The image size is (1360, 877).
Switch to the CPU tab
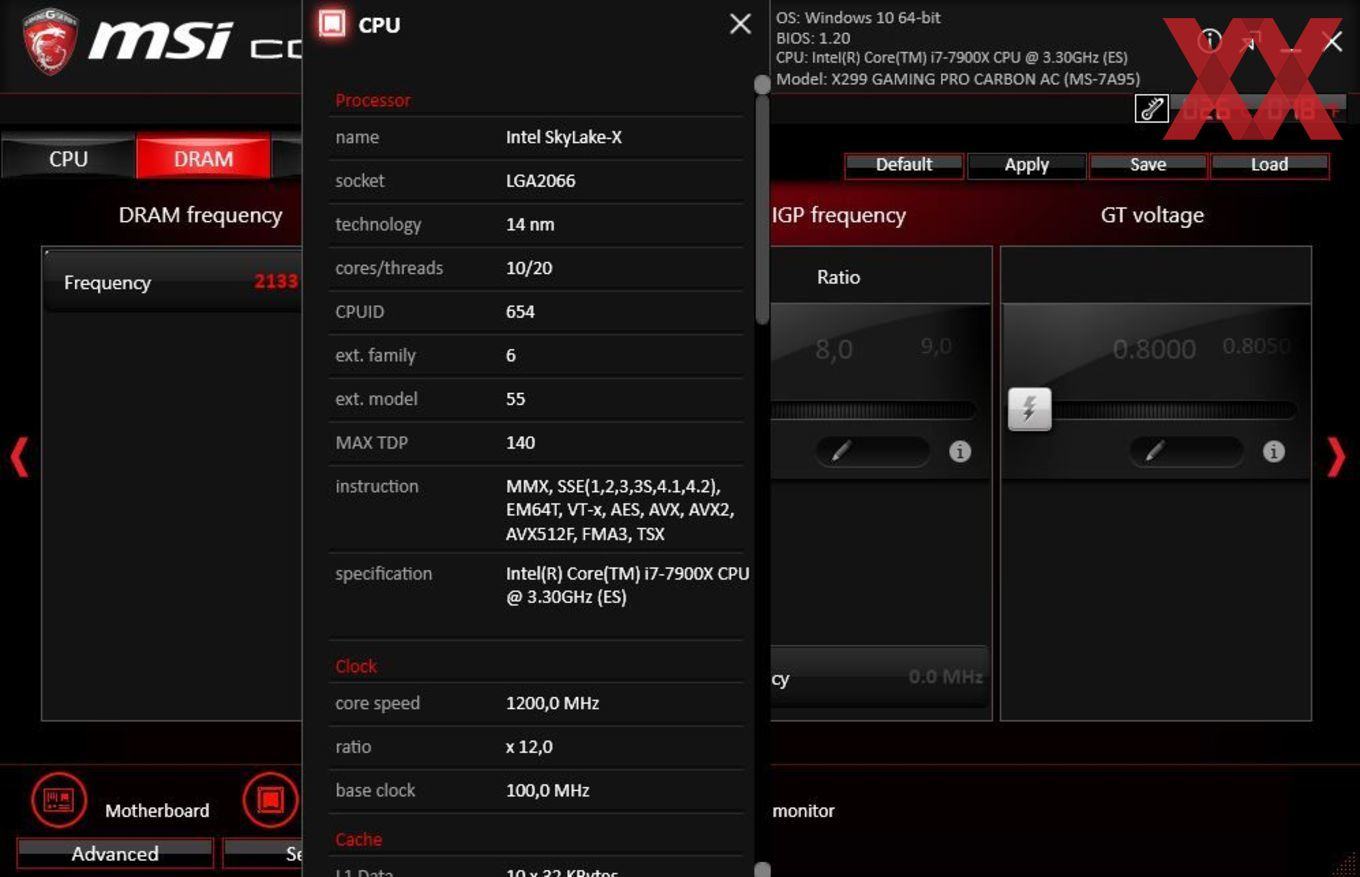click(68, 158)
